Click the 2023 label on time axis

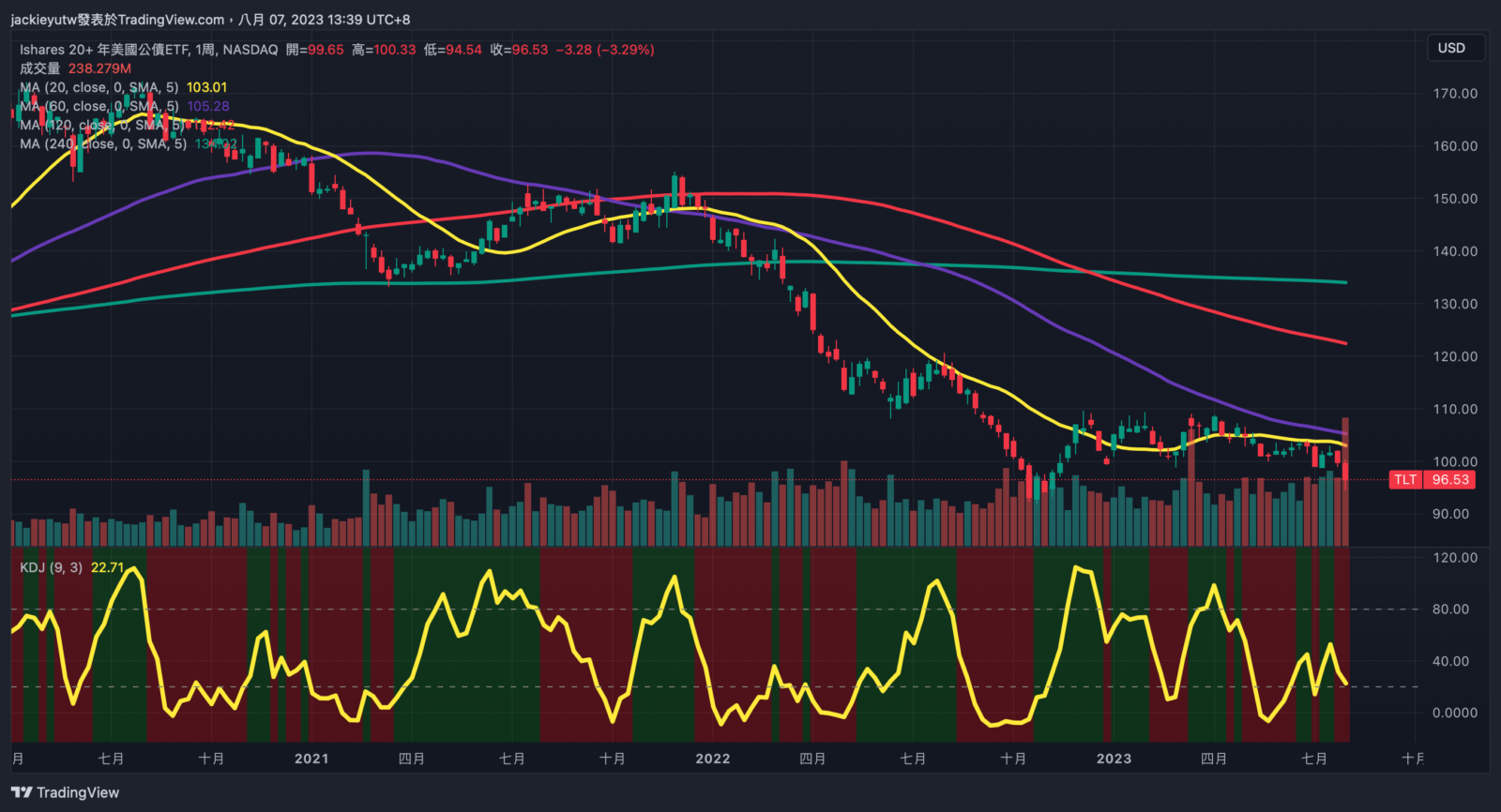pos(1114,759)
